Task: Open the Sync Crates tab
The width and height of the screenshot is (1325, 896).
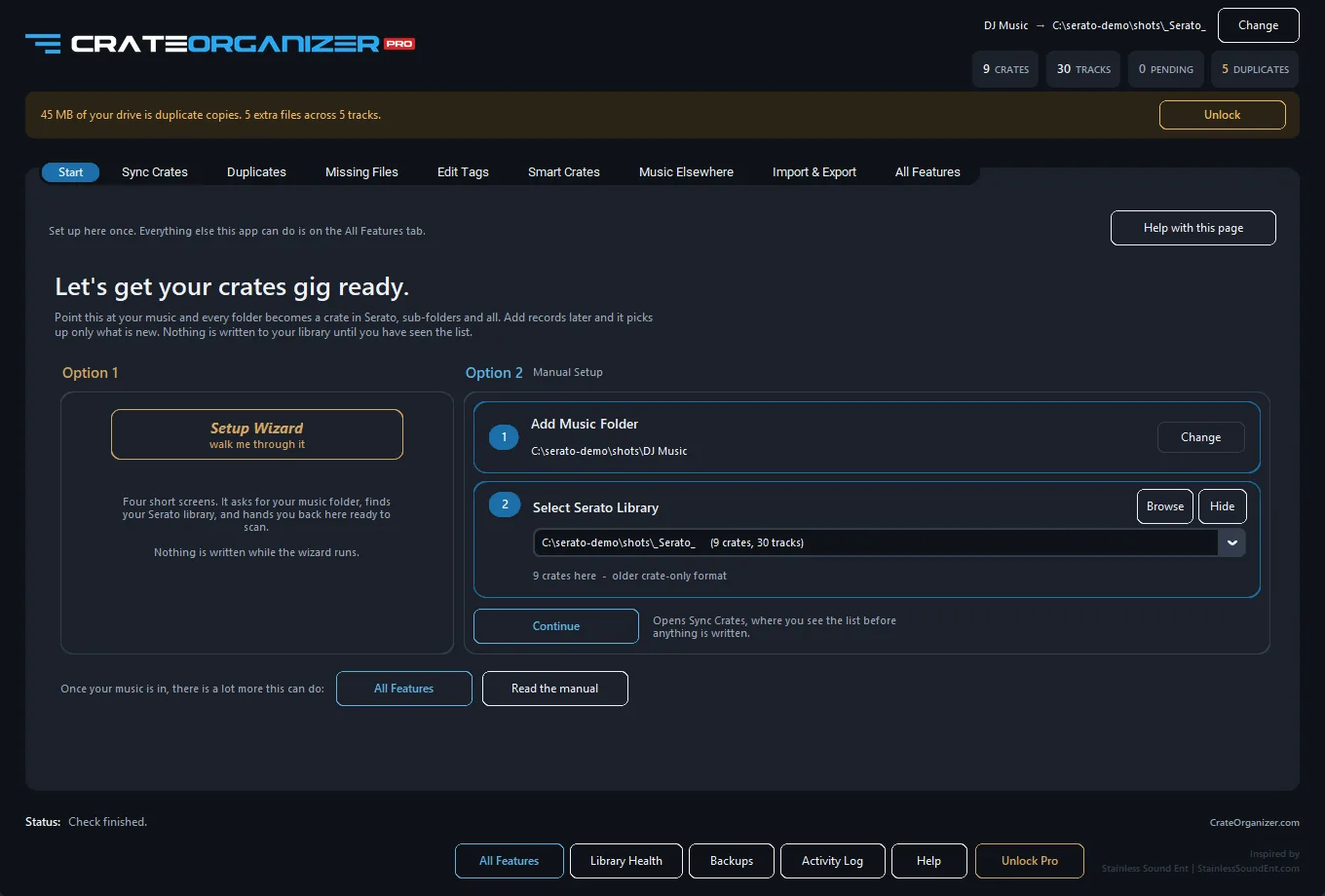Action: (155, 172)
